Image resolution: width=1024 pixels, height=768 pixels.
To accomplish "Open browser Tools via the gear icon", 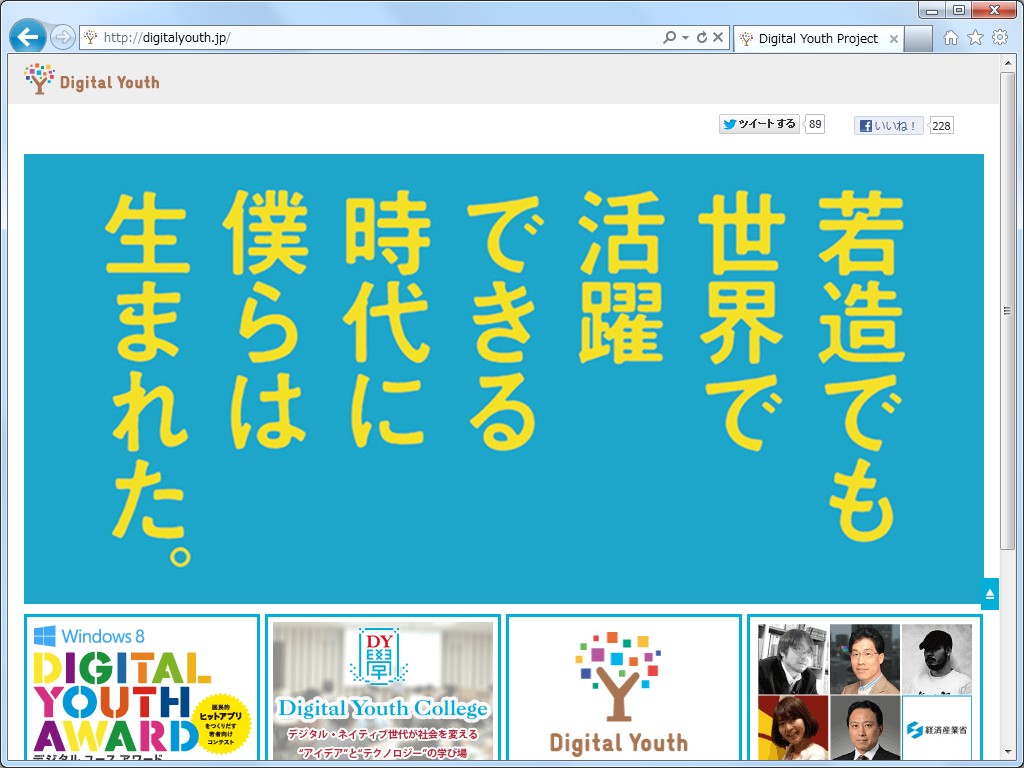I will pyautogui.click(x=998, y=36).
